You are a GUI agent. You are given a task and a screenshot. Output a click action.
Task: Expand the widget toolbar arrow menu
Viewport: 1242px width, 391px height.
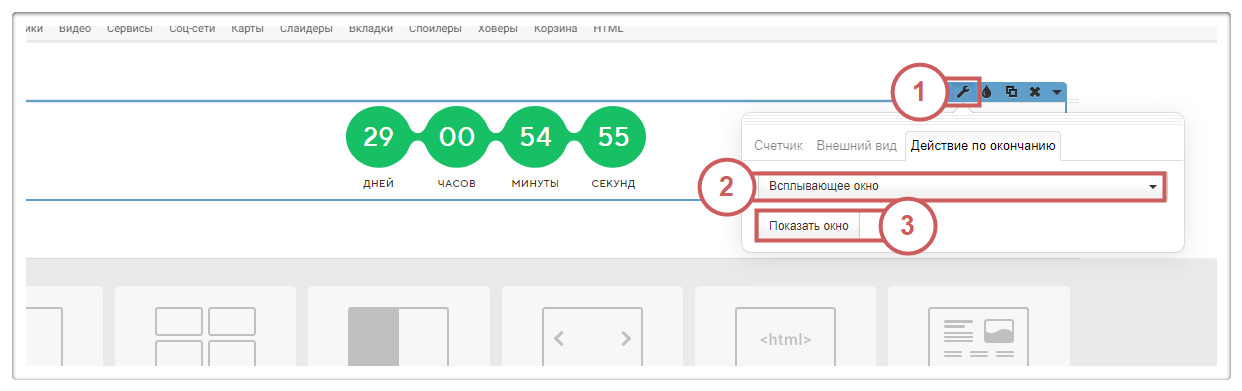(x=1057, y=92)
